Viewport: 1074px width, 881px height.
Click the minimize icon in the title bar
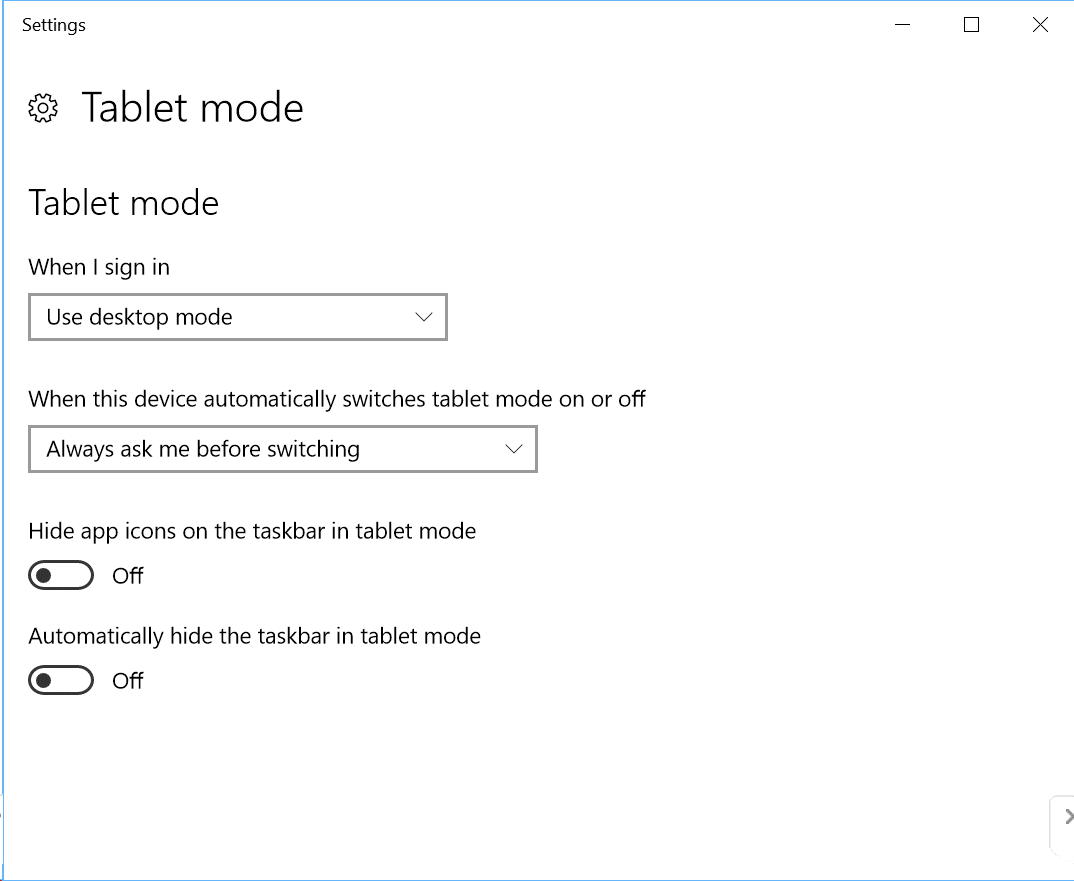click(902, 25)
